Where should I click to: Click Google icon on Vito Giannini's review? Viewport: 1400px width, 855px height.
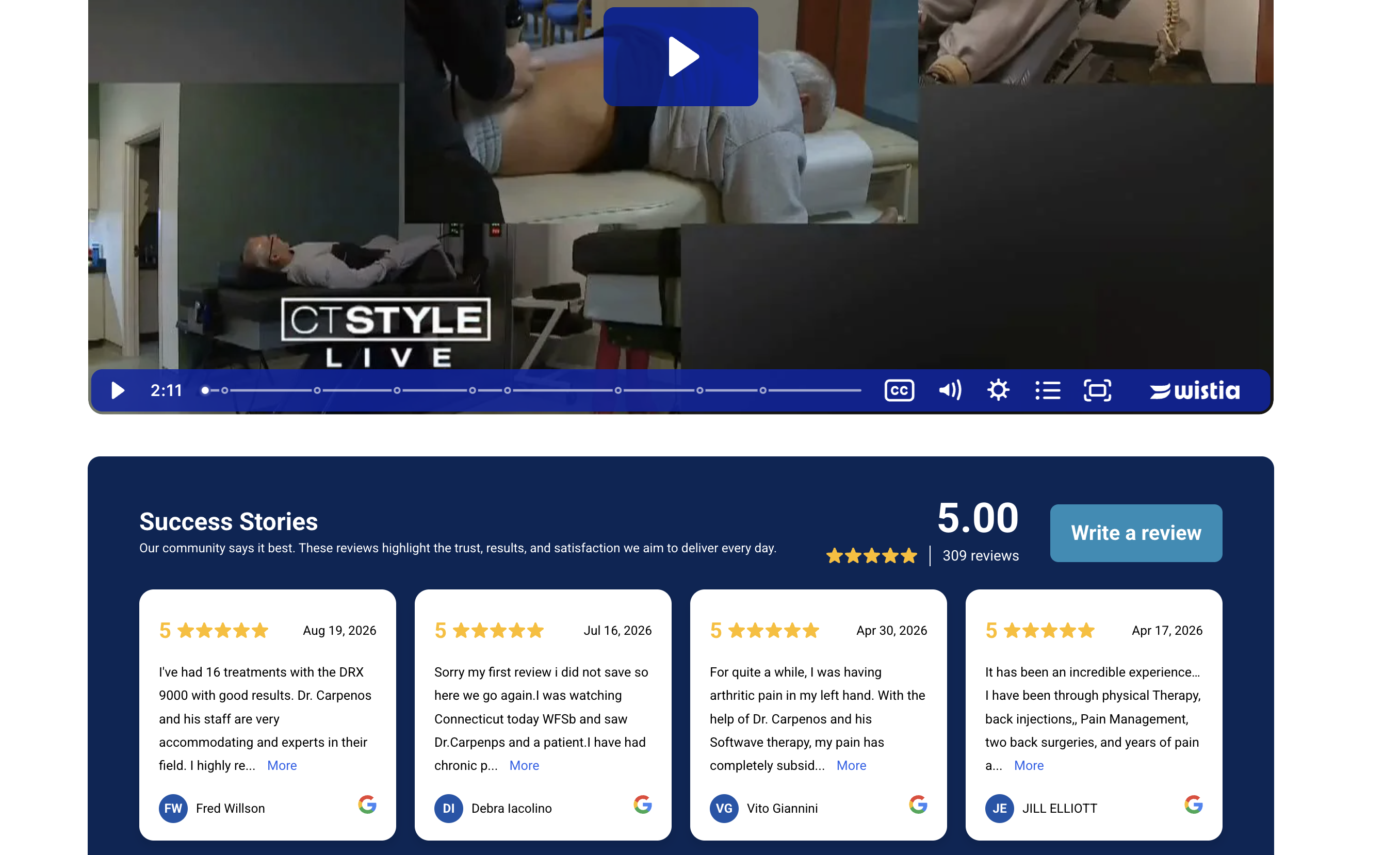click(918, 804)
